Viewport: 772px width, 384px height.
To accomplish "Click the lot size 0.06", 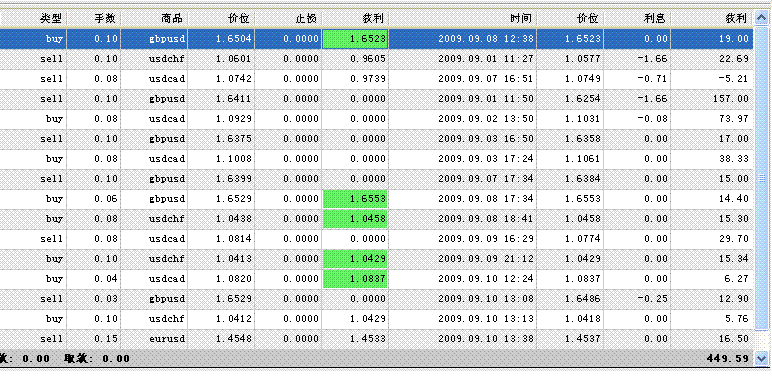I will click(x=106, y=199).
